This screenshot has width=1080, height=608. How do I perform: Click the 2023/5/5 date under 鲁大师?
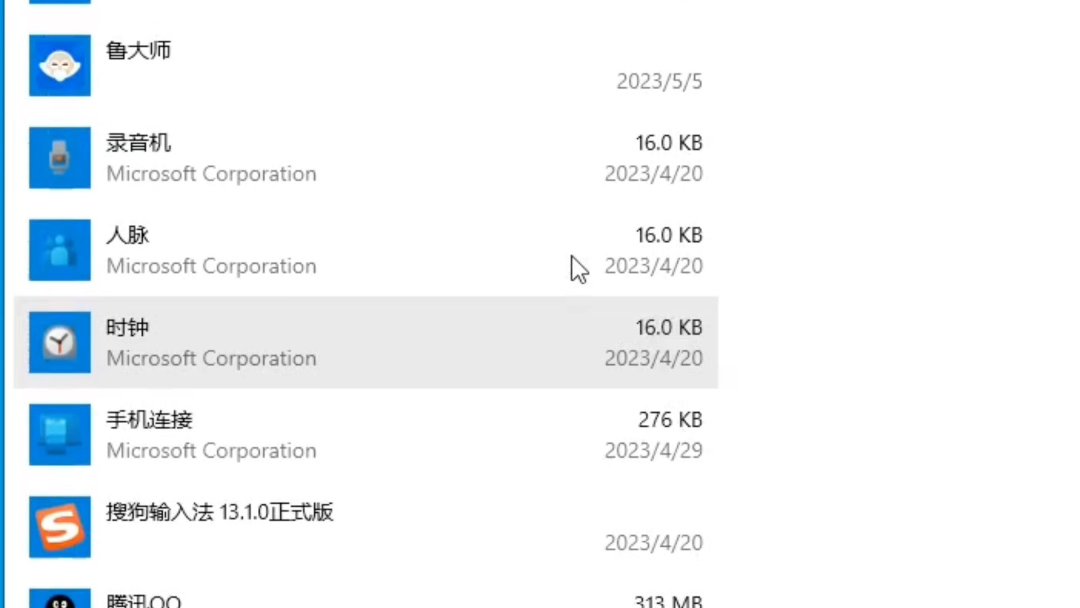click(x=661, y=81)
